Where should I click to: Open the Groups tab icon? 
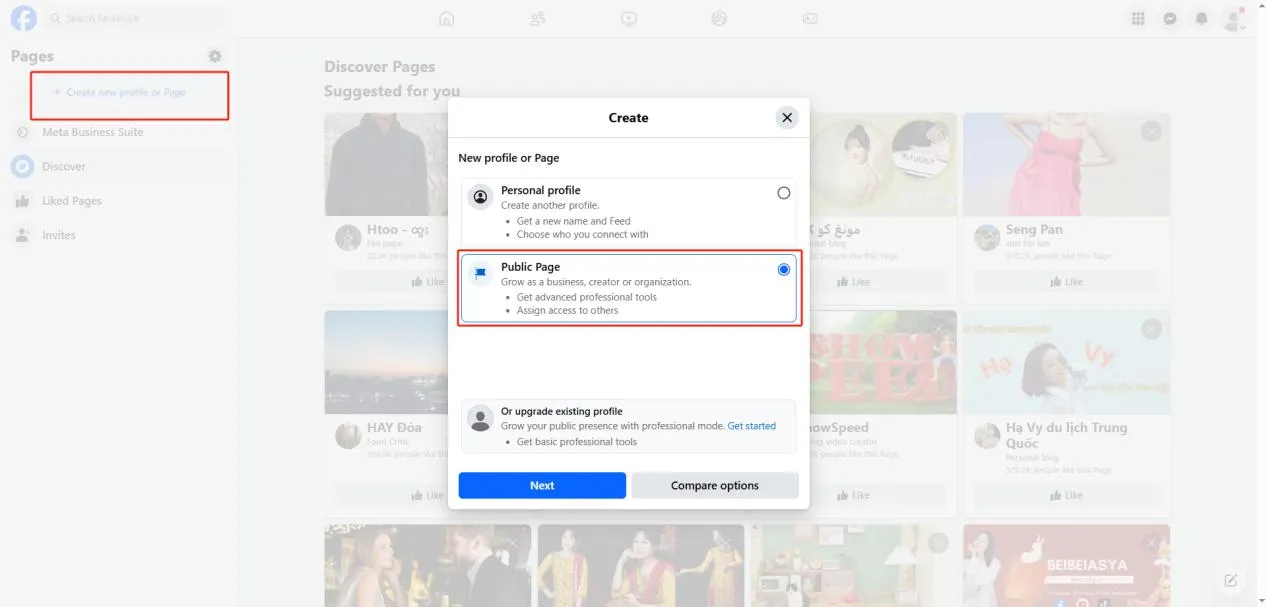tap(719, 18)
